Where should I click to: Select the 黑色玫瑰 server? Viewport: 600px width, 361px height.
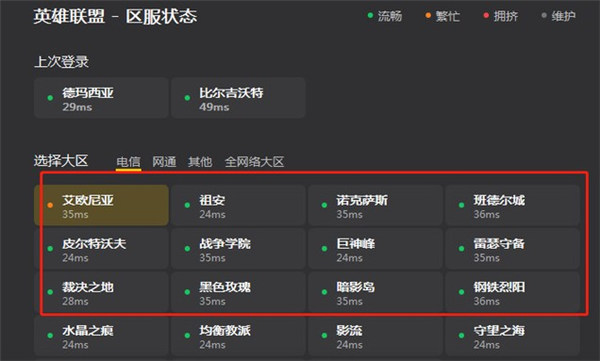tap(238, 292)
